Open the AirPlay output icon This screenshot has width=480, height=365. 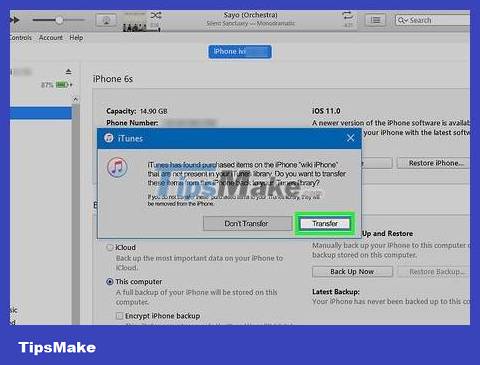pos(106,20)
